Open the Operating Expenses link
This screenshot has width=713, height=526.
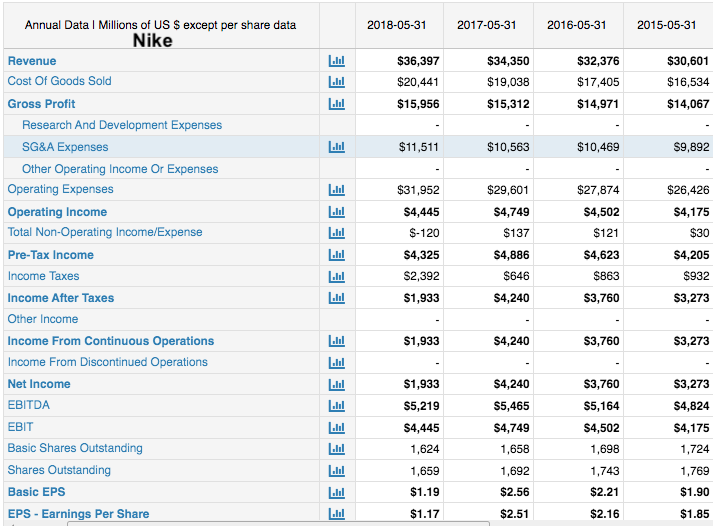[60, 189]
